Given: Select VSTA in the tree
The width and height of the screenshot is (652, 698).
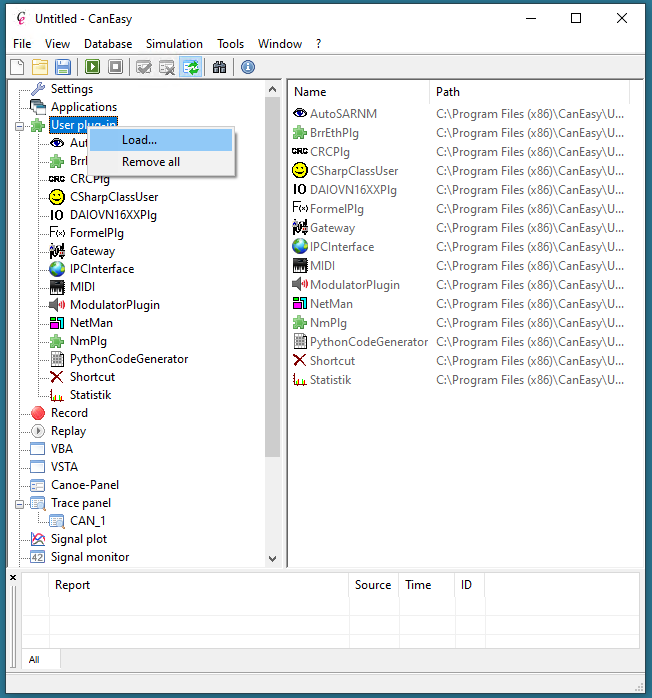Looking at the screenshot, I should point(64,467).
